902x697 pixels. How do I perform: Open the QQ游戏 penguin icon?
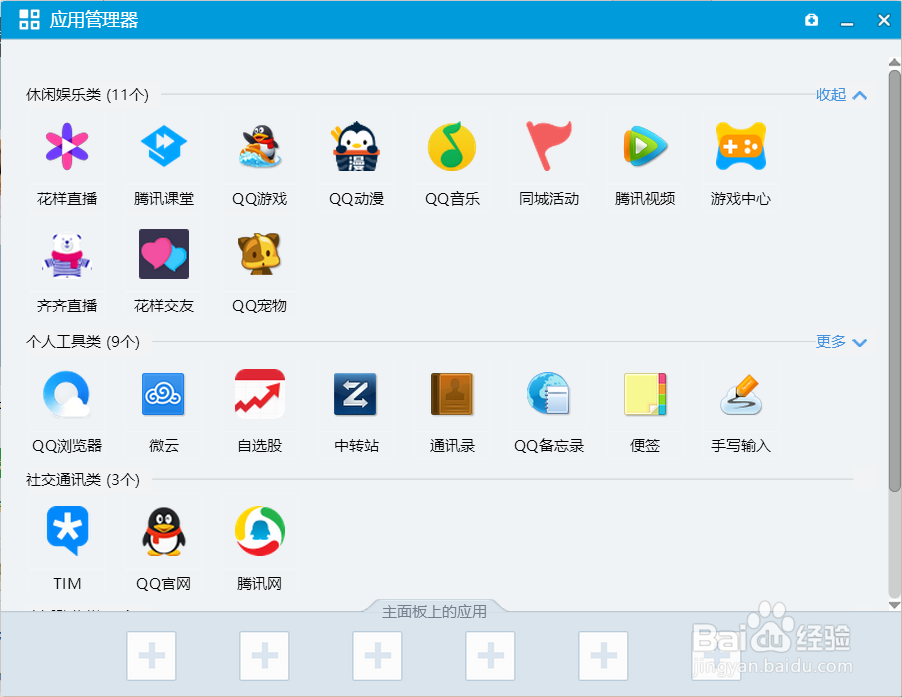click(260, 146)
